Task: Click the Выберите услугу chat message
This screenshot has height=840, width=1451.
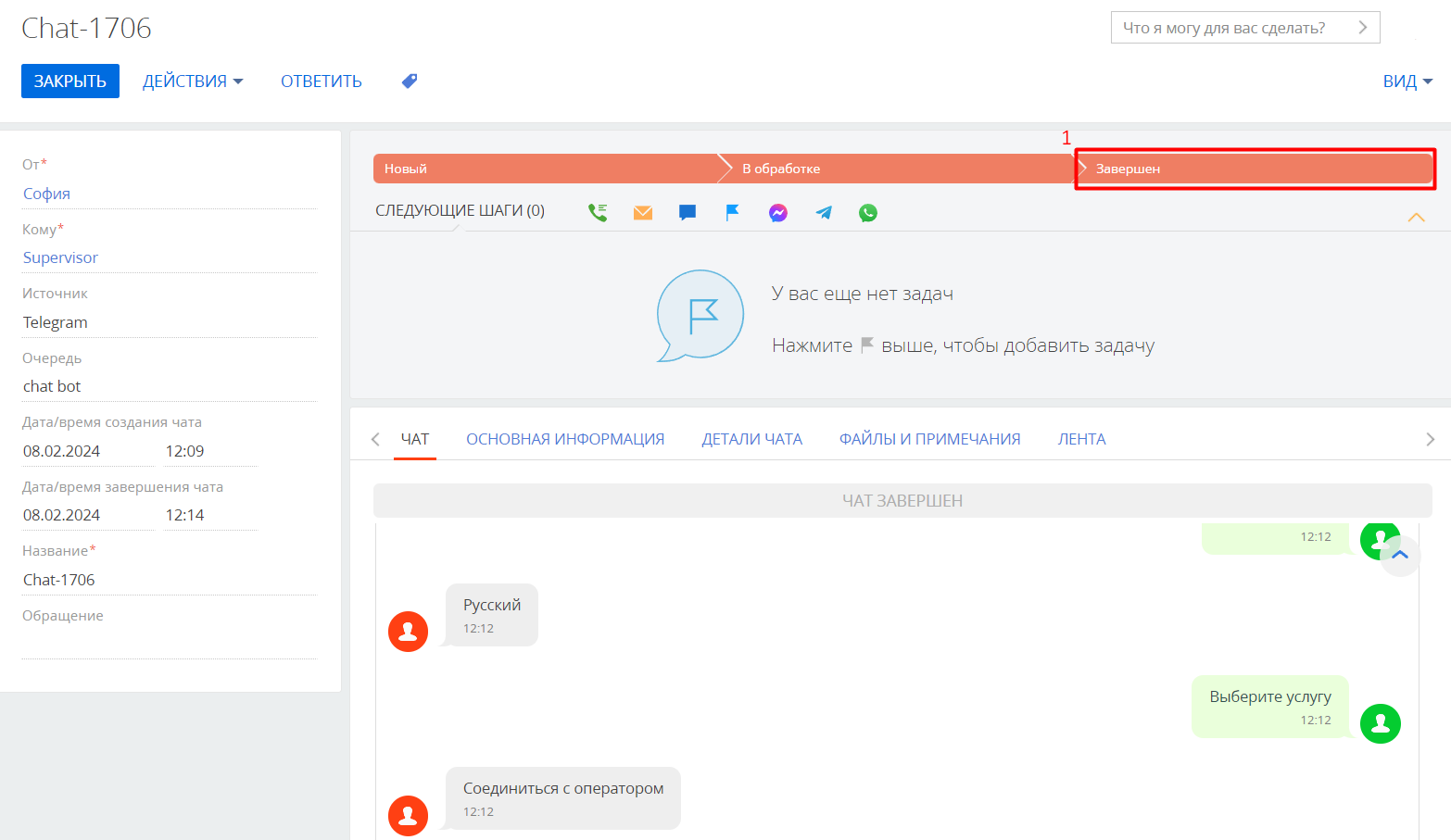Action: (x=1270, y=707)
